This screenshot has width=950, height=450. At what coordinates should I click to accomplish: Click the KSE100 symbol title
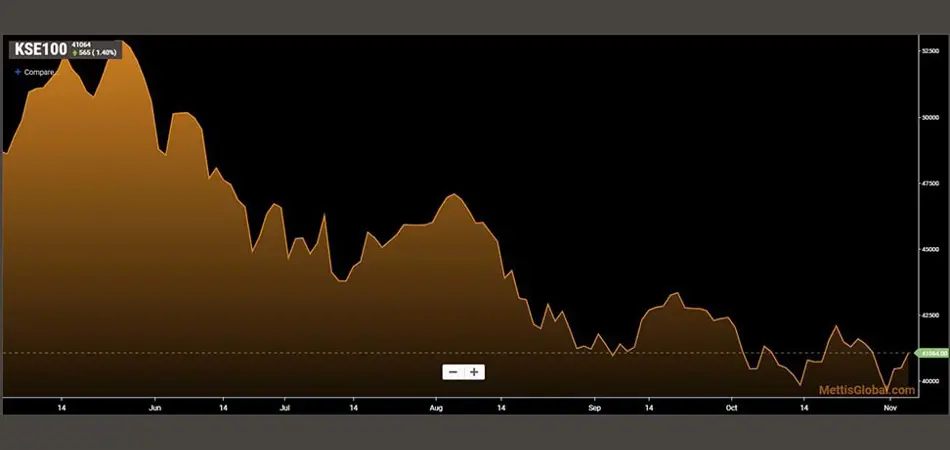40,48
